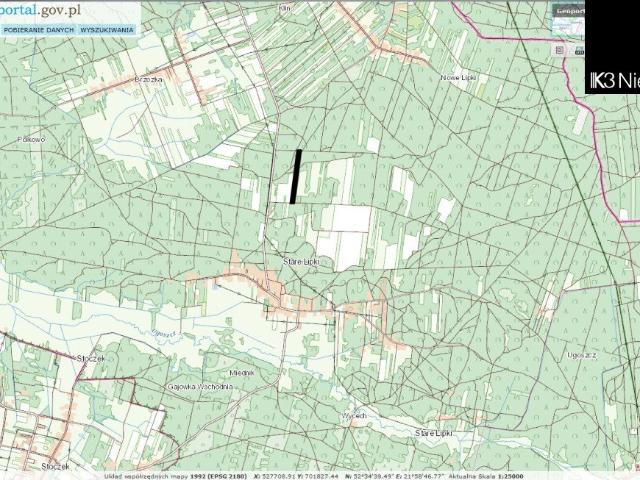
Task: Click the Klin label at top of map
Action: coord(284,8)
